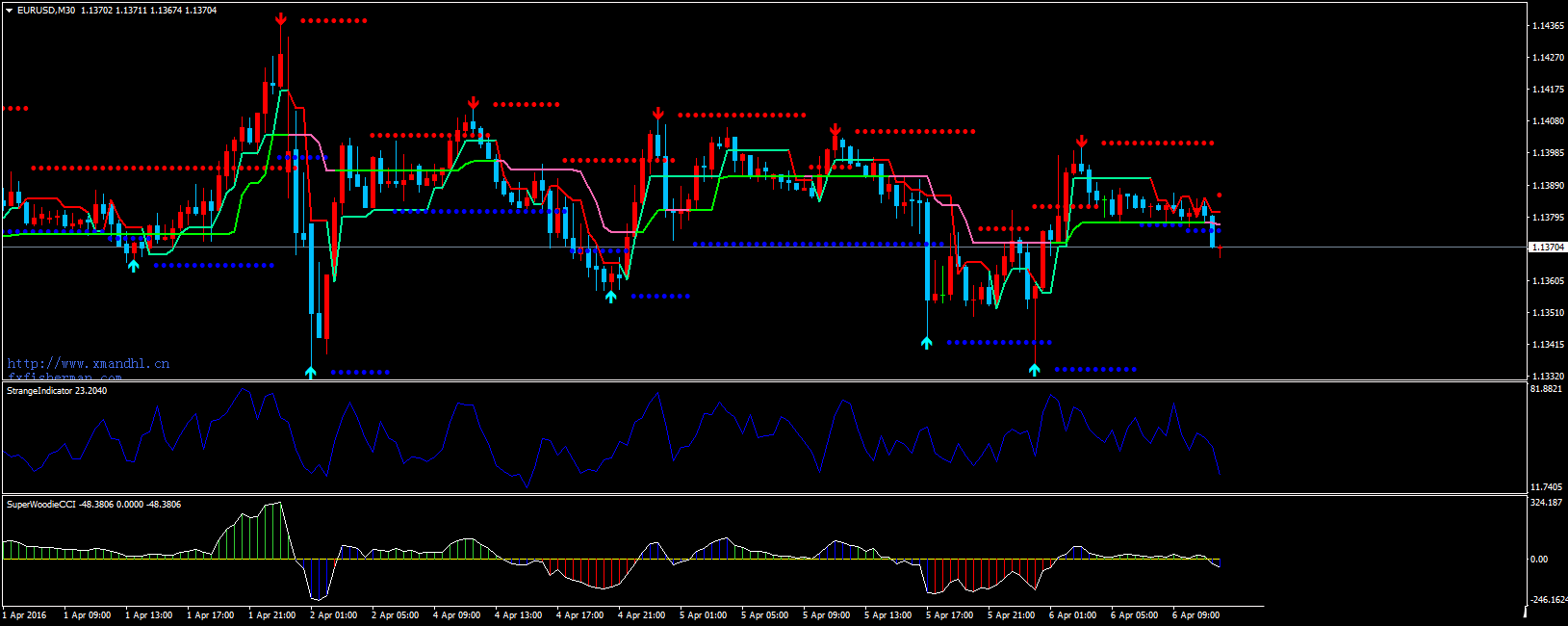The width and height of the screenshot is (1568, 626).
Task: Click the 2 Apr 01:00 time axis label
Action: (x=333, y=615)
